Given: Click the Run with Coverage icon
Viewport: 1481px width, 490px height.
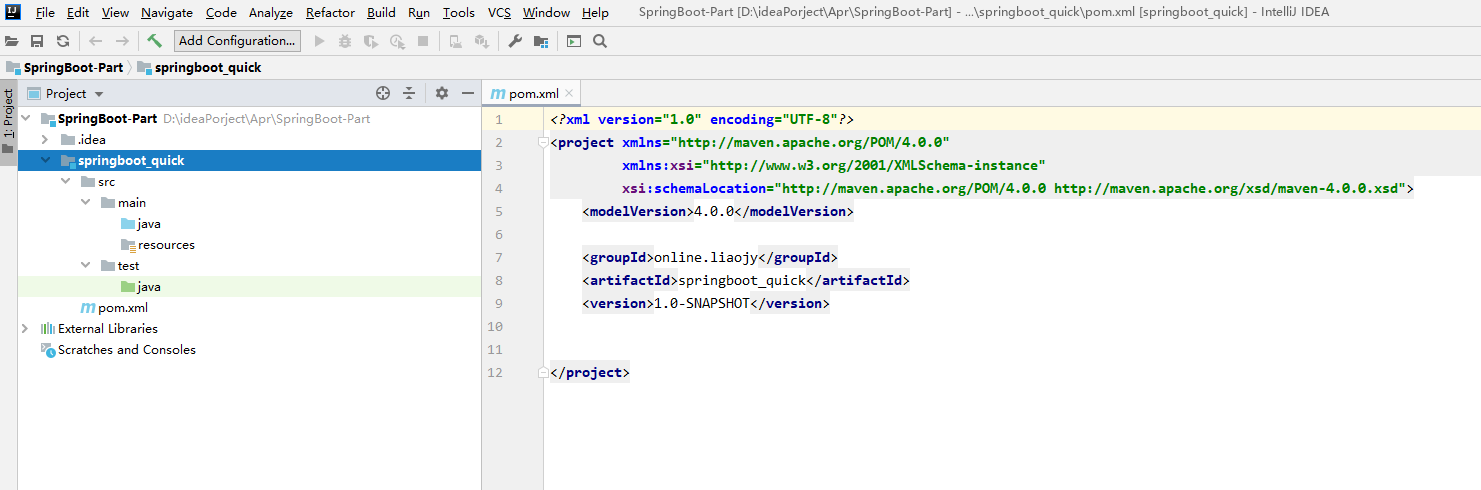Looking at the screenshot, I should (x=371, y=41).
